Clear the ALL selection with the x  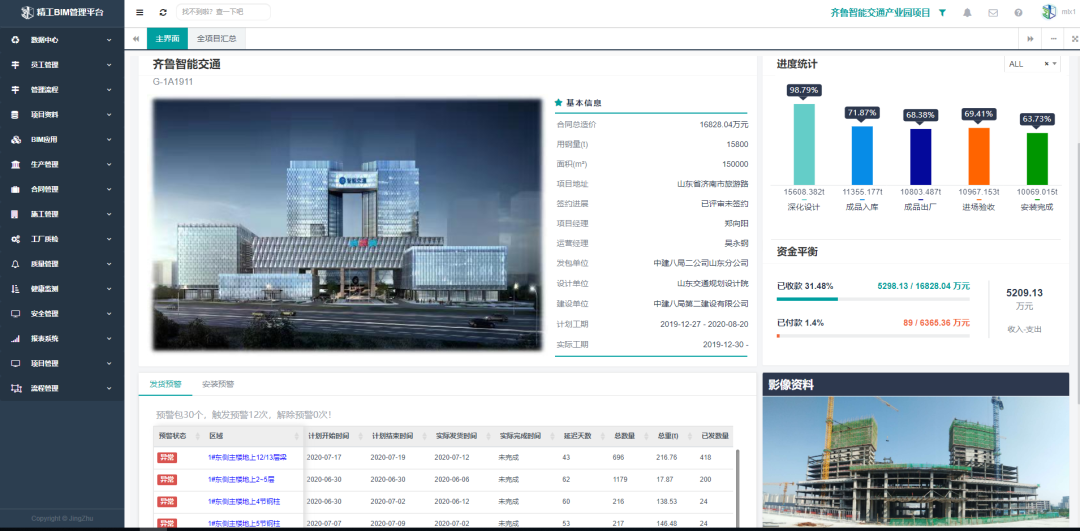1046,64
